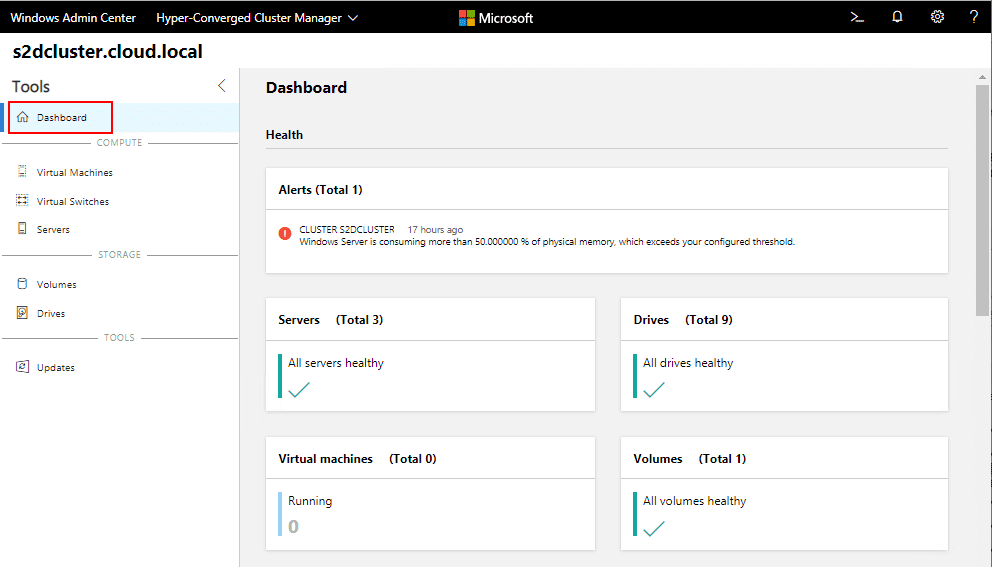
Task: Open the PowerShell console icon
Action: pos(857,17)
